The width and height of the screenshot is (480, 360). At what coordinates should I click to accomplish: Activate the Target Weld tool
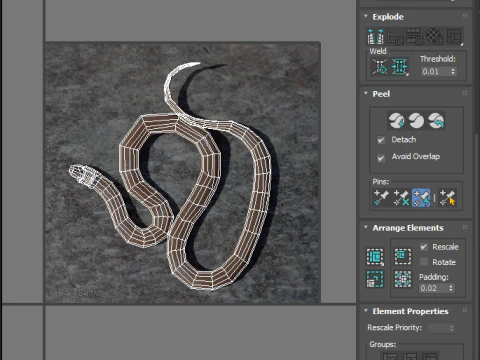point(380,67)
